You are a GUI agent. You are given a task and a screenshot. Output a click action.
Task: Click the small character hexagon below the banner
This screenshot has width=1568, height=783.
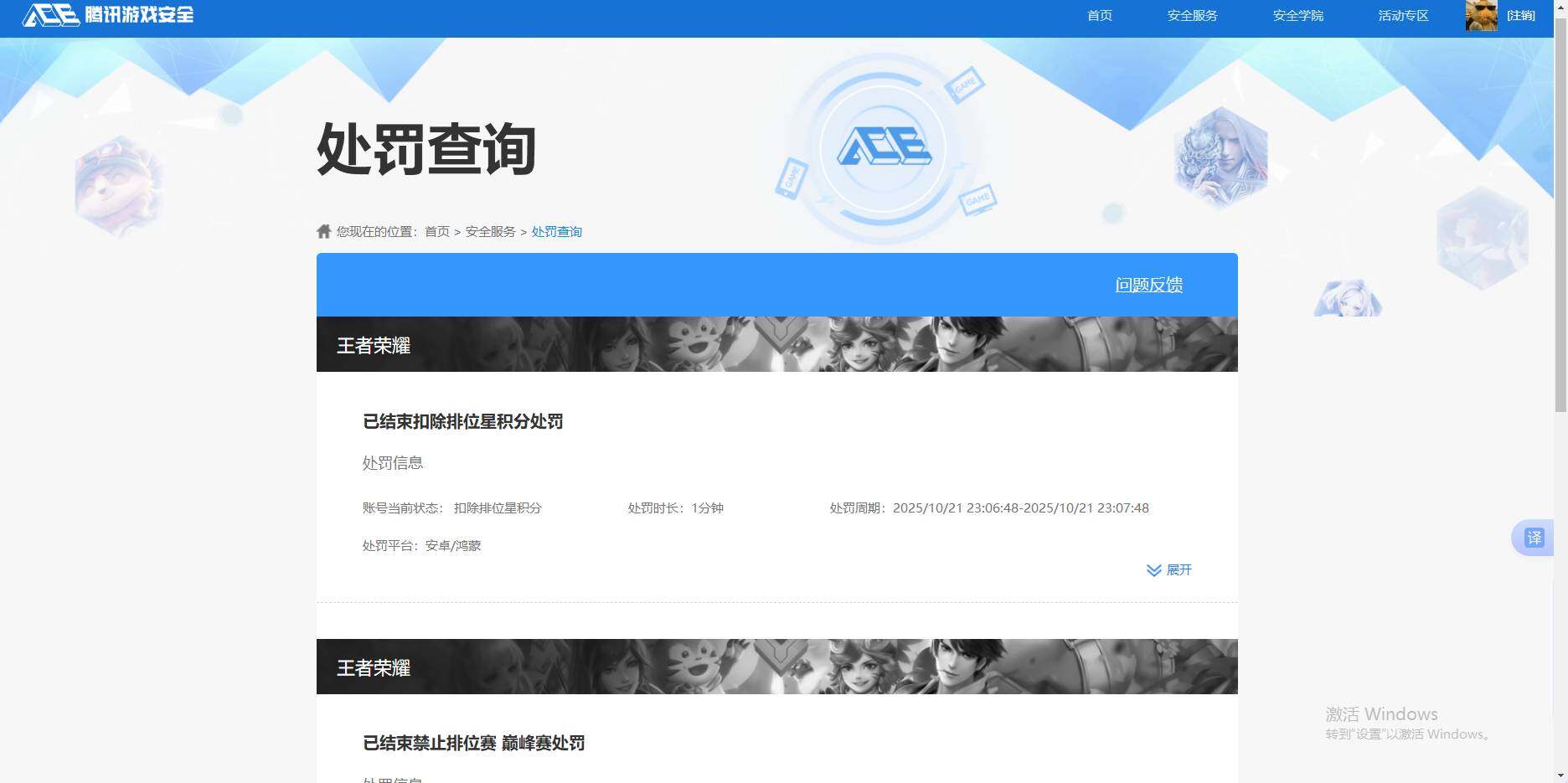click(1349, 299)
